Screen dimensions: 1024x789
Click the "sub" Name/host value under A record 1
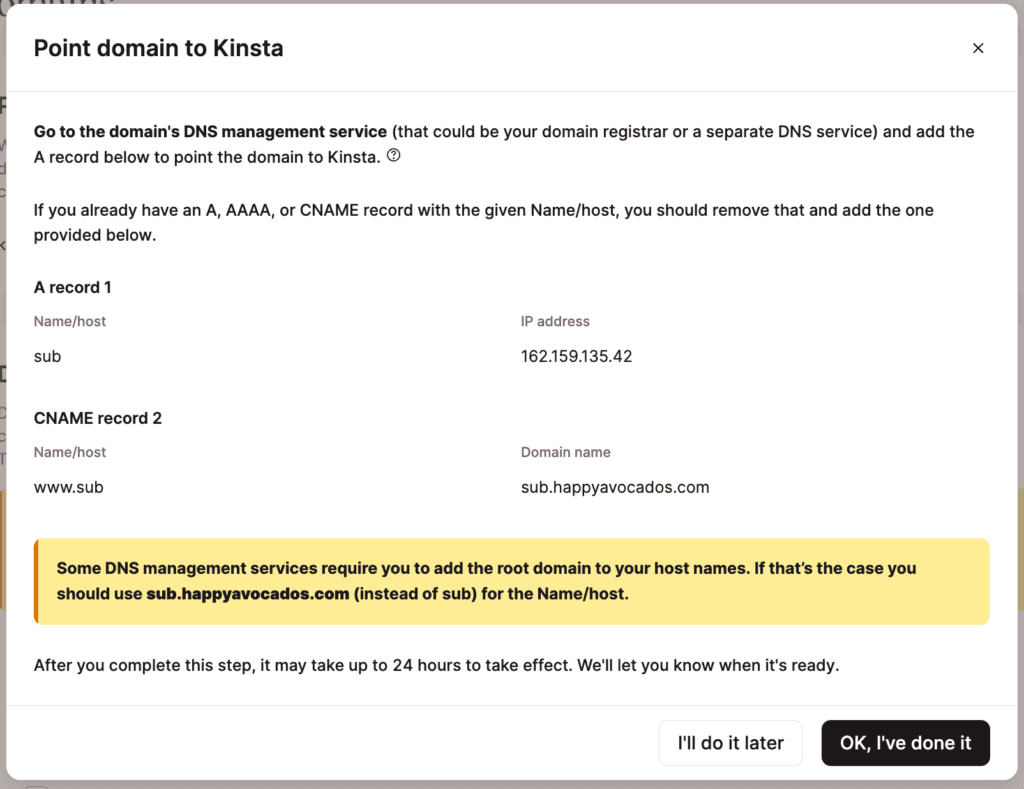point(47,356)
